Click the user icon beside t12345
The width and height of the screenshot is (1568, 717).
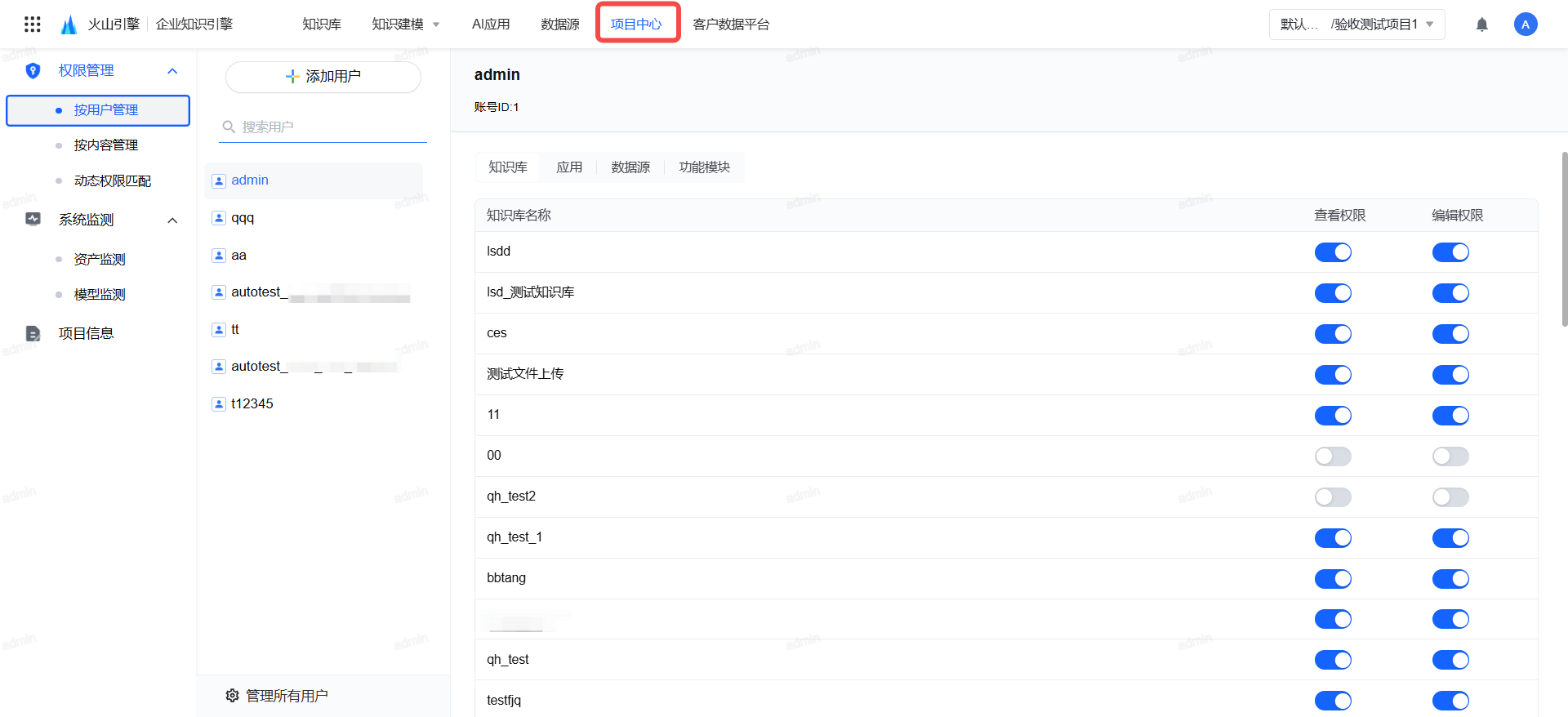point(219,404)
